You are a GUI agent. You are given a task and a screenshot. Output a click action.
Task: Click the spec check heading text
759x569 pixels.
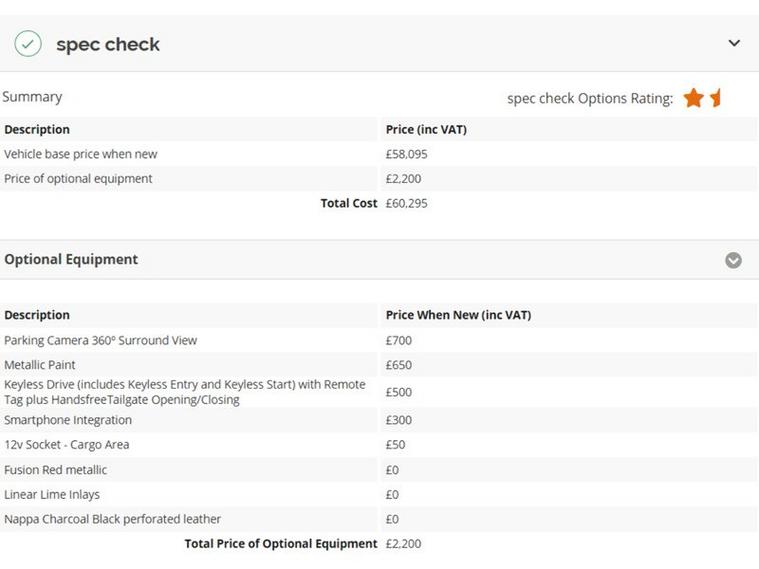[108, 44]
